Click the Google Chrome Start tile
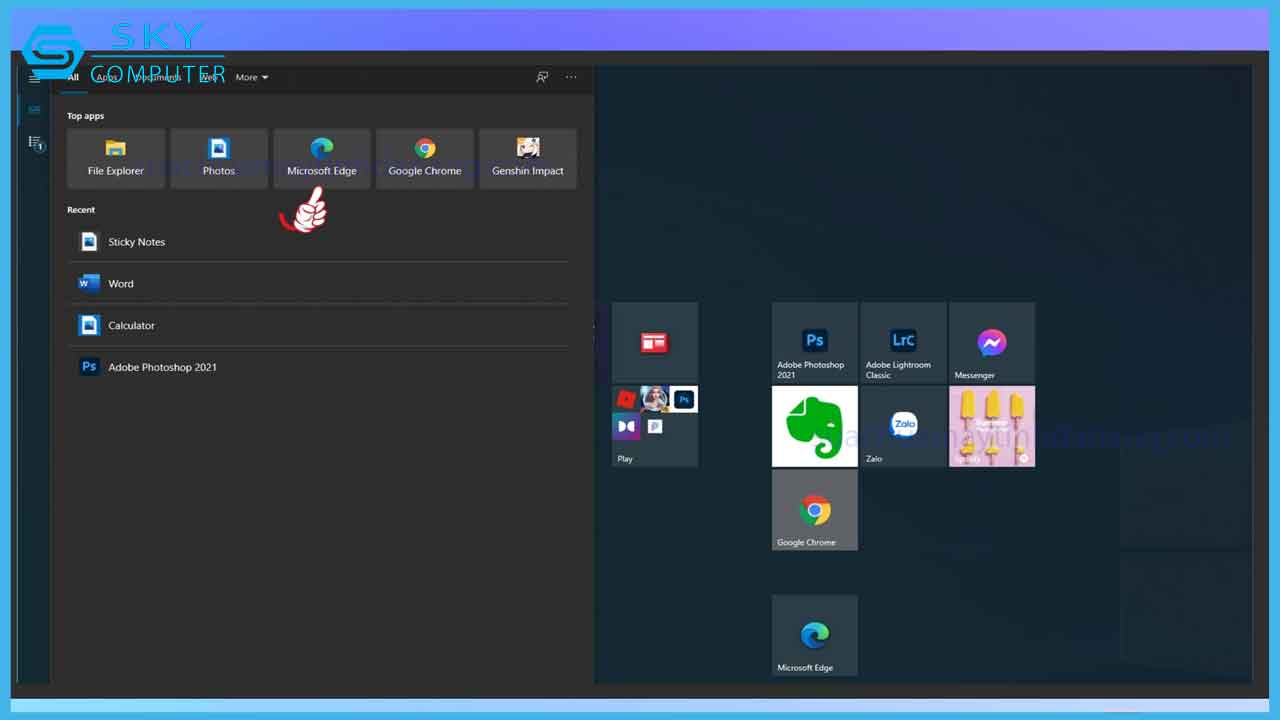1280x720 pixels. point(815,510)
